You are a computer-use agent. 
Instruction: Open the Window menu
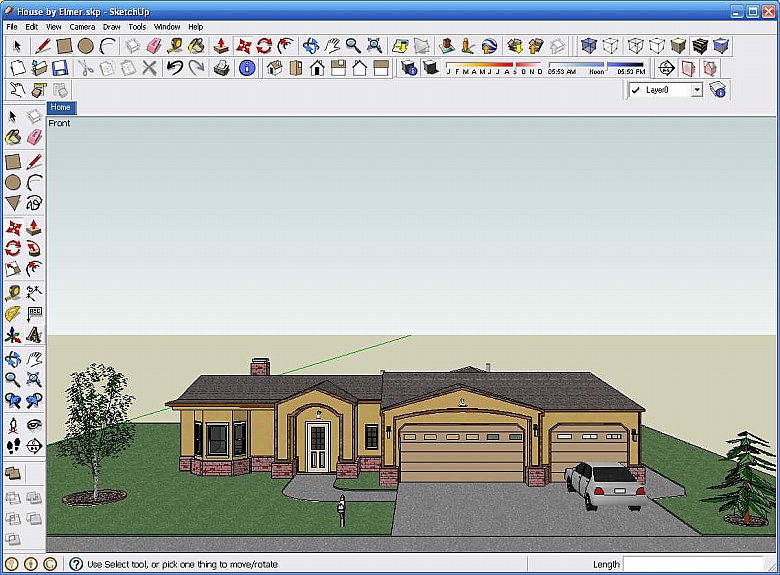[x=167, y=27]
